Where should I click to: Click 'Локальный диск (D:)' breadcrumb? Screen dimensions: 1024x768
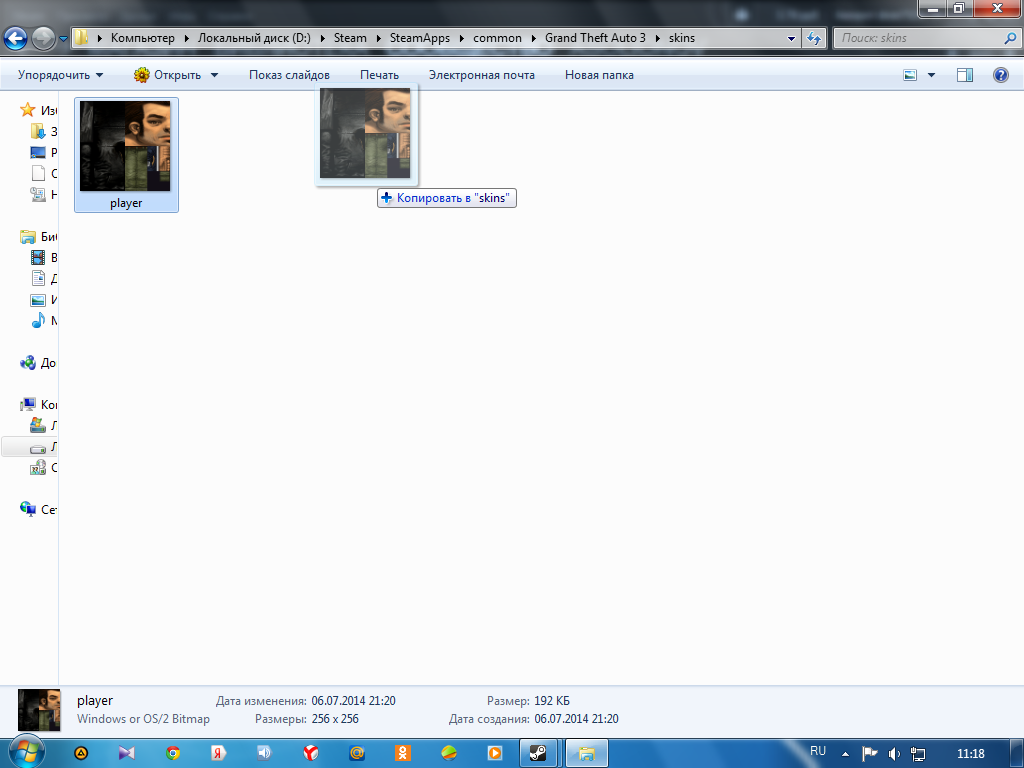coord(254,38)
